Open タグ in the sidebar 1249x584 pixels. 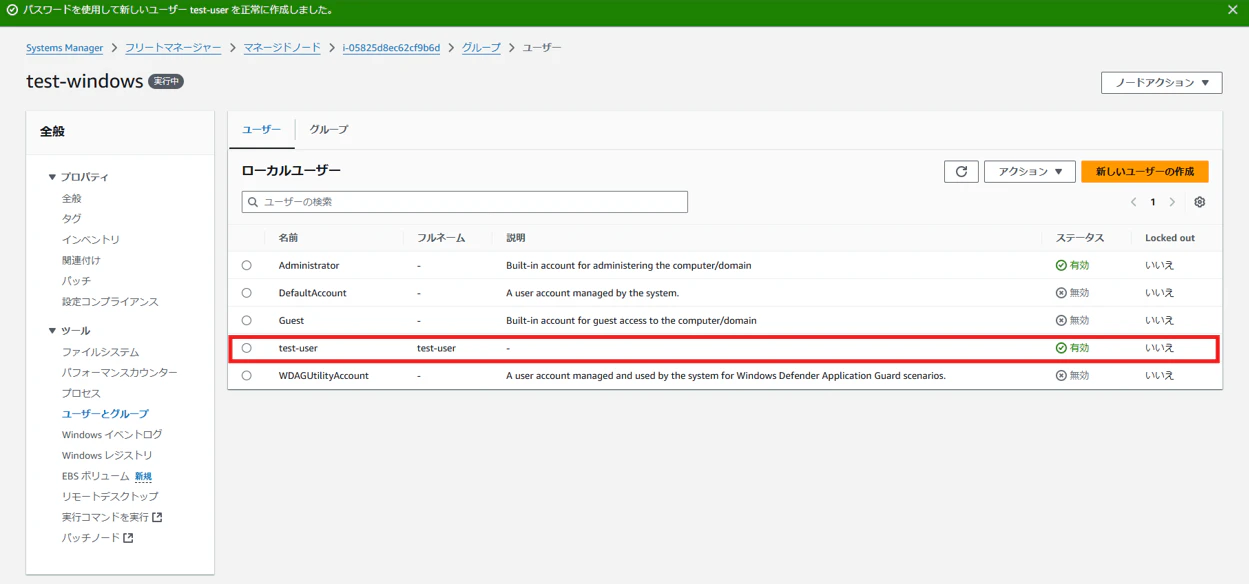(x=72, y=219)
